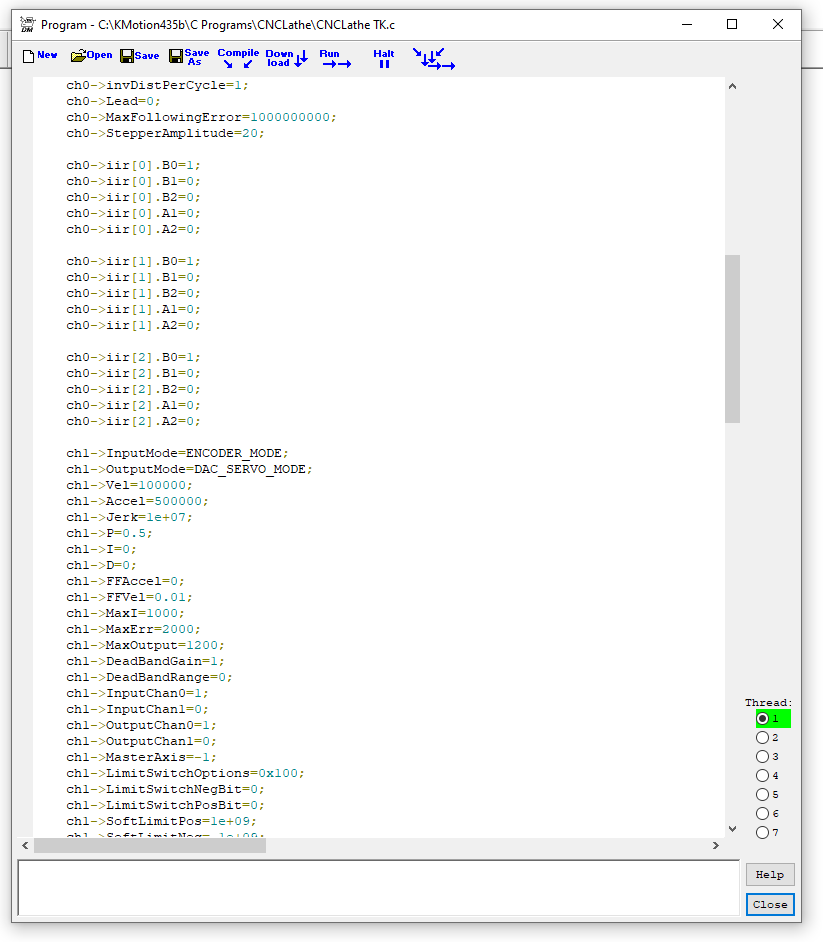Click the Save As toolbar icon
This screenshot has width=823, height=942.
(189, 57)
